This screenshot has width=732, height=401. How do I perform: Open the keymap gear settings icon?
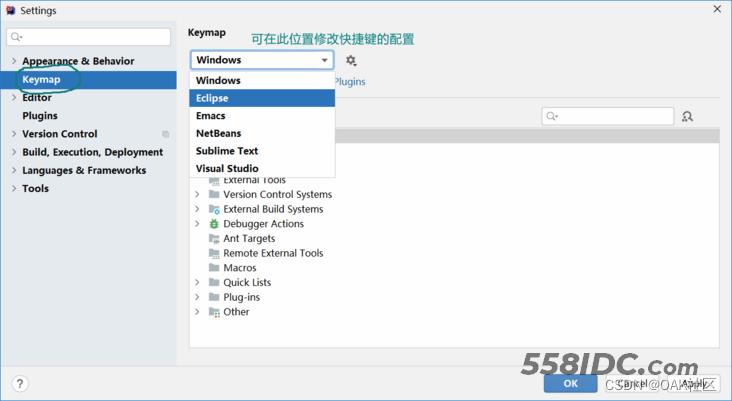(x=351, y=60)
